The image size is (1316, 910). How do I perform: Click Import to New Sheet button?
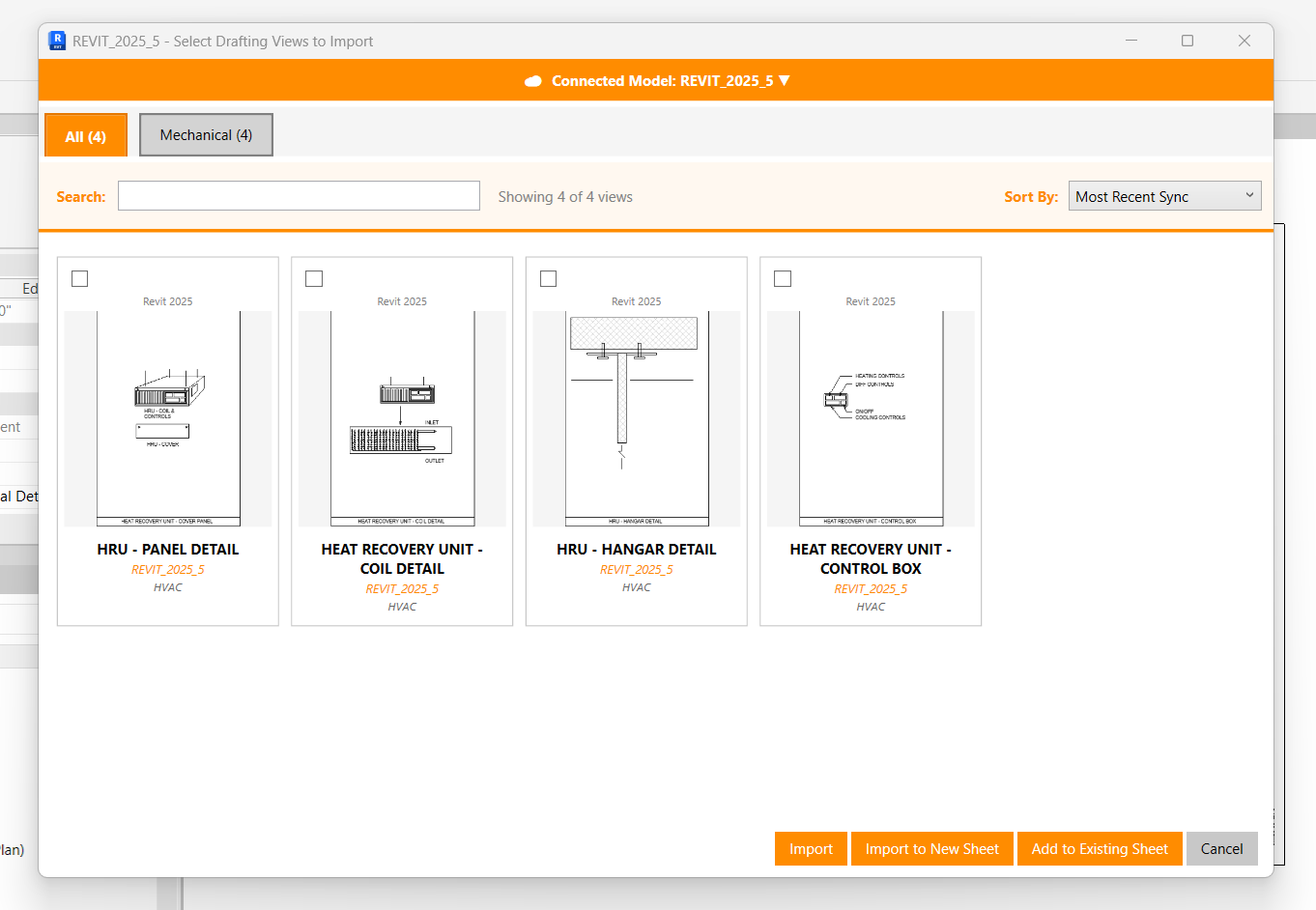coord(931,849)
